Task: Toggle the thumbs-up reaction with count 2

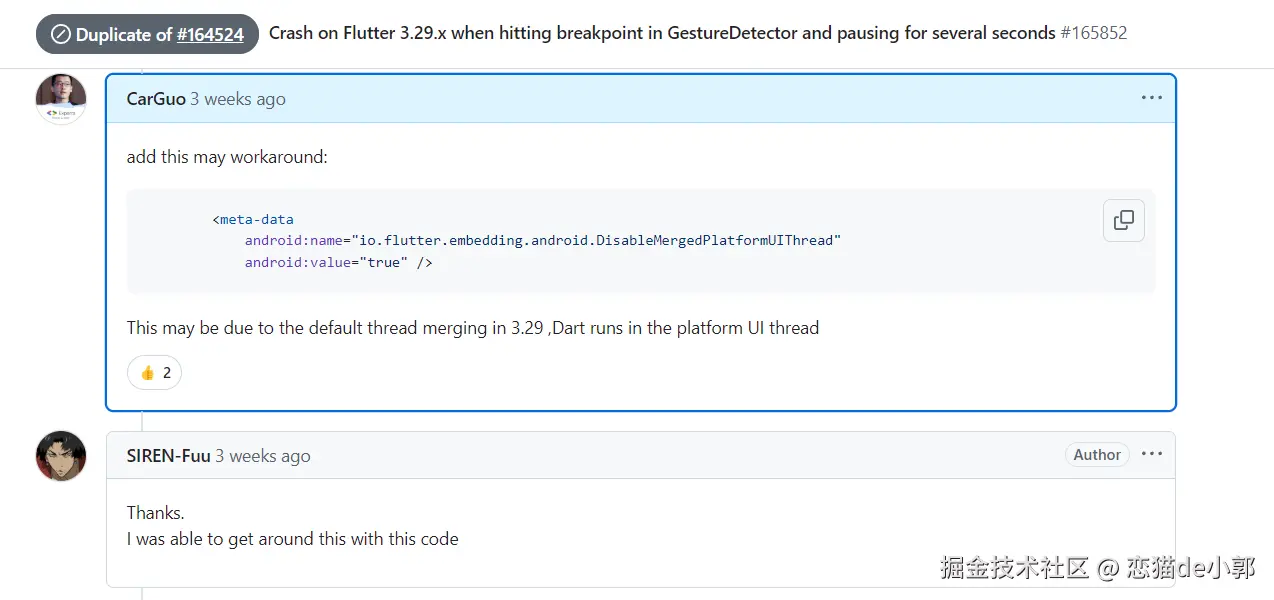Action: tap(154, 373)
